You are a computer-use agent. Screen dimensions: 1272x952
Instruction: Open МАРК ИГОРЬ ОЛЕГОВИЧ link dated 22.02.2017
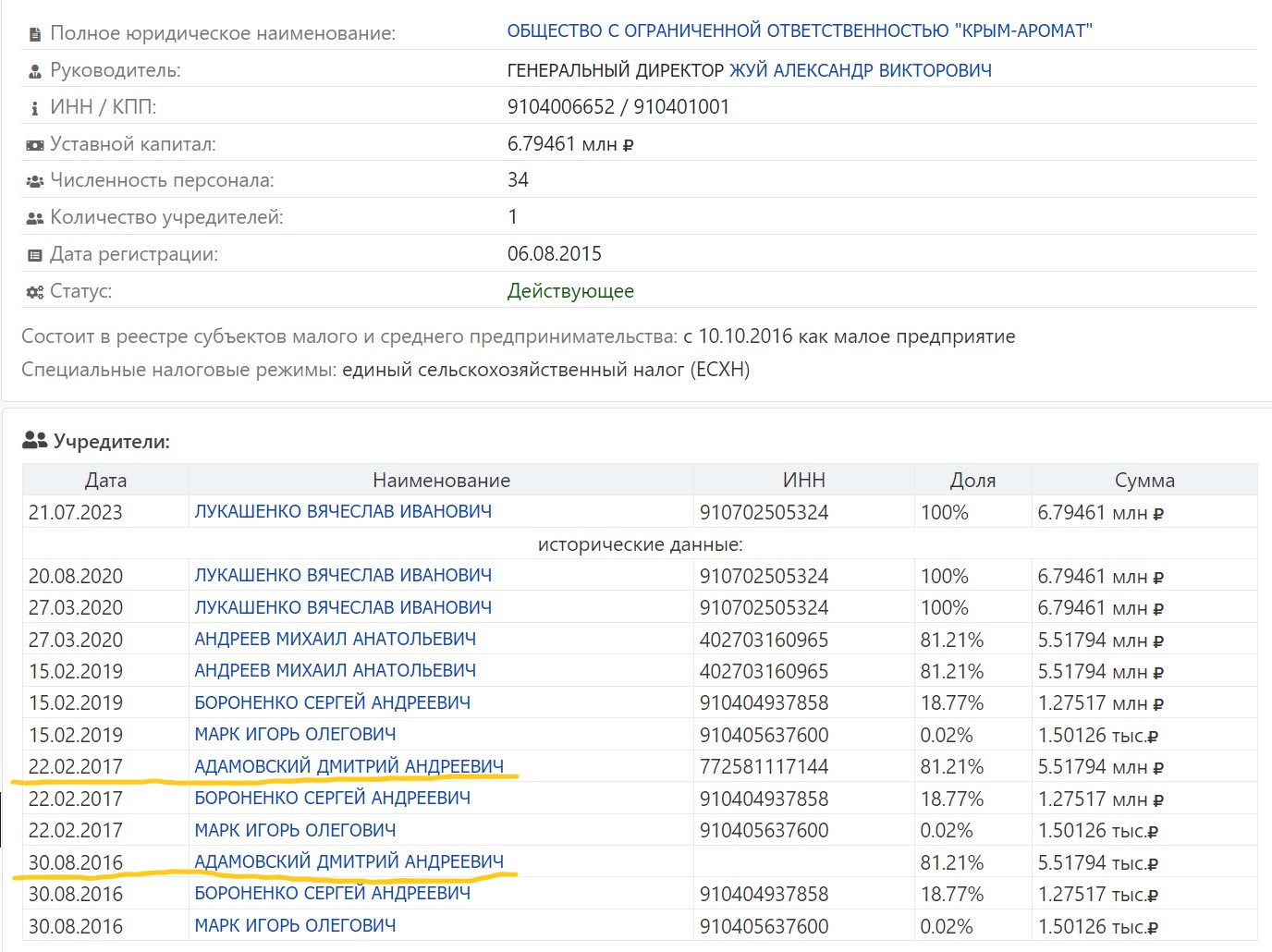295,830
